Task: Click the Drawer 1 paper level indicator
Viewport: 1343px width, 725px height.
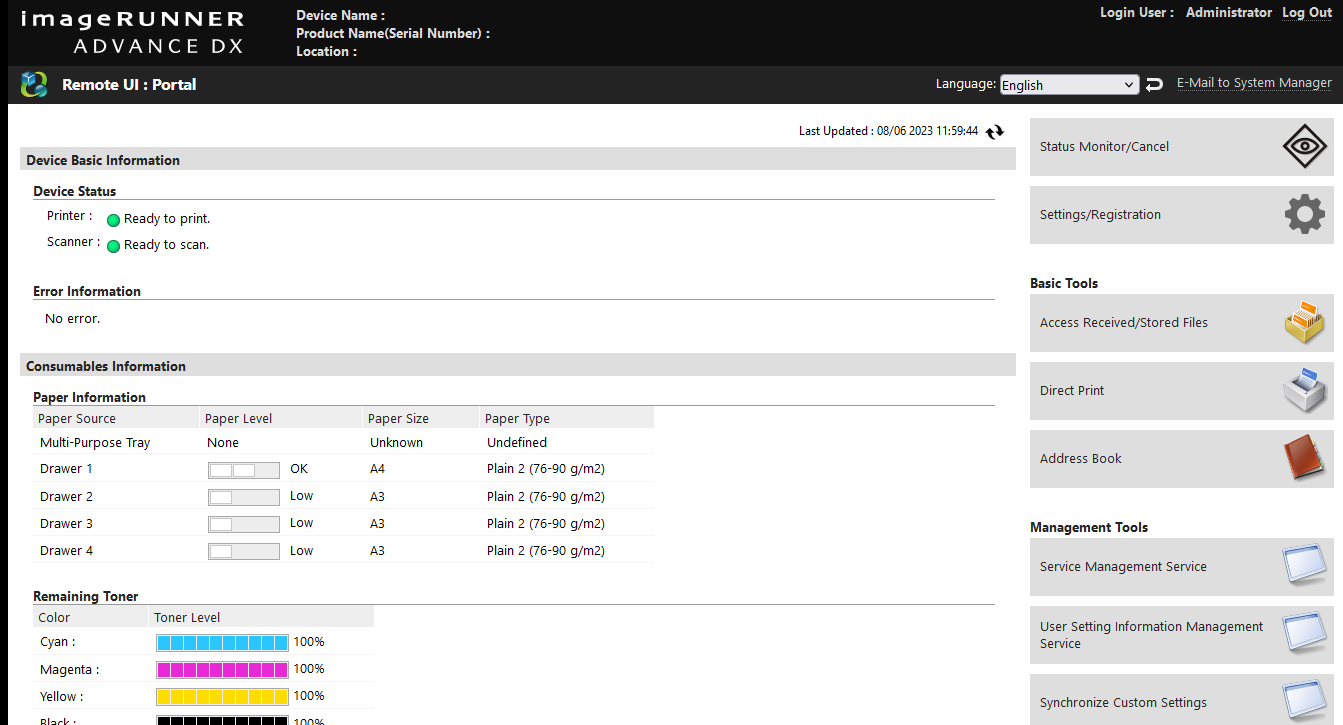Action: point(244,469)
